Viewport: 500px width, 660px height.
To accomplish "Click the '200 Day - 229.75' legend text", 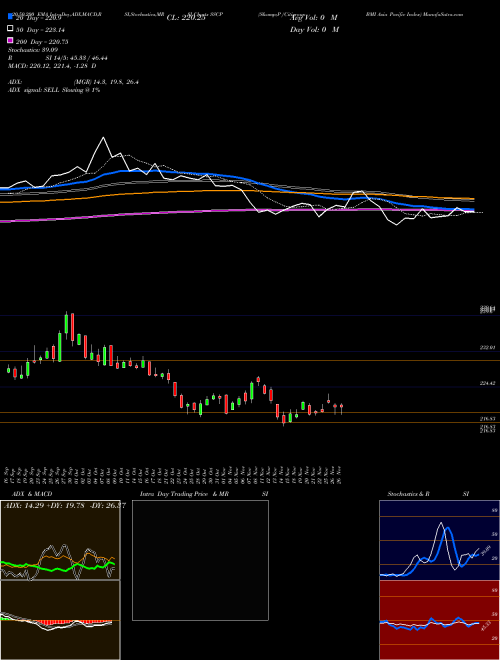I will tap(42, 42).
